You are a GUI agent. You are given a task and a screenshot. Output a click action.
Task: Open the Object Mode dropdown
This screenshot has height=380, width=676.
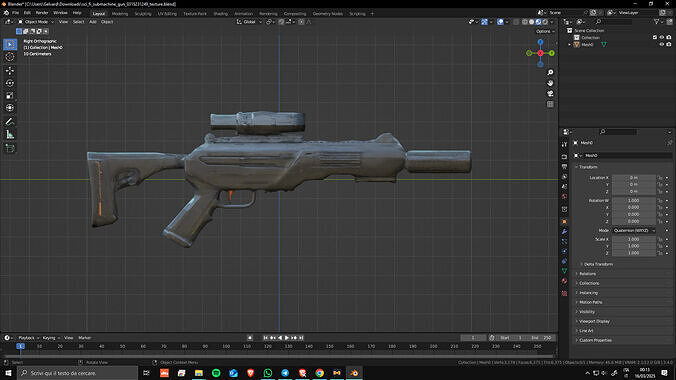click(x=36, y=22)
